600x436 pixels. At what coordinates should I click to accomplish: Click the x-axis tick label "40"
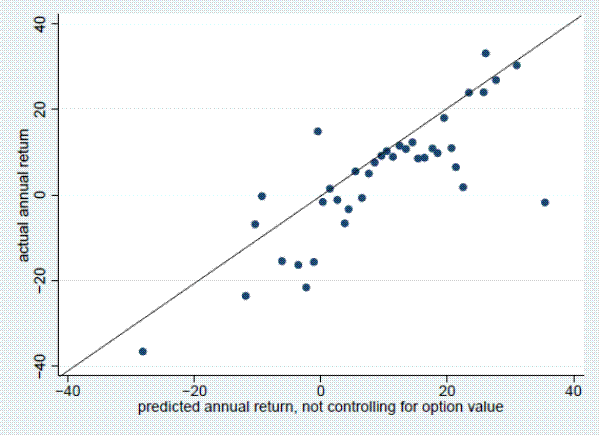(573, 389)
